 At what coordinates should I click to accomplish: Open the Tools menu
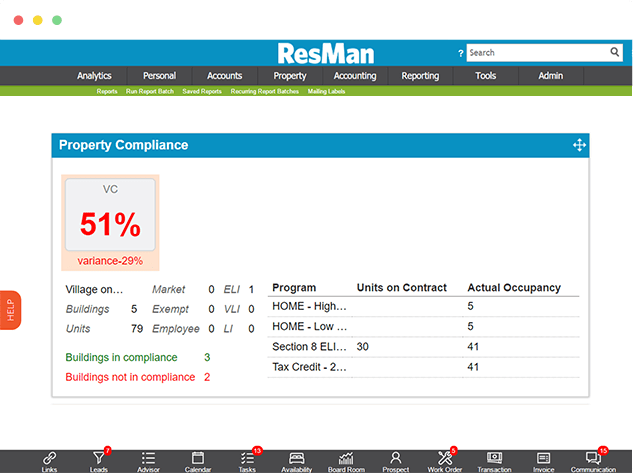click(x=485, y=76)
